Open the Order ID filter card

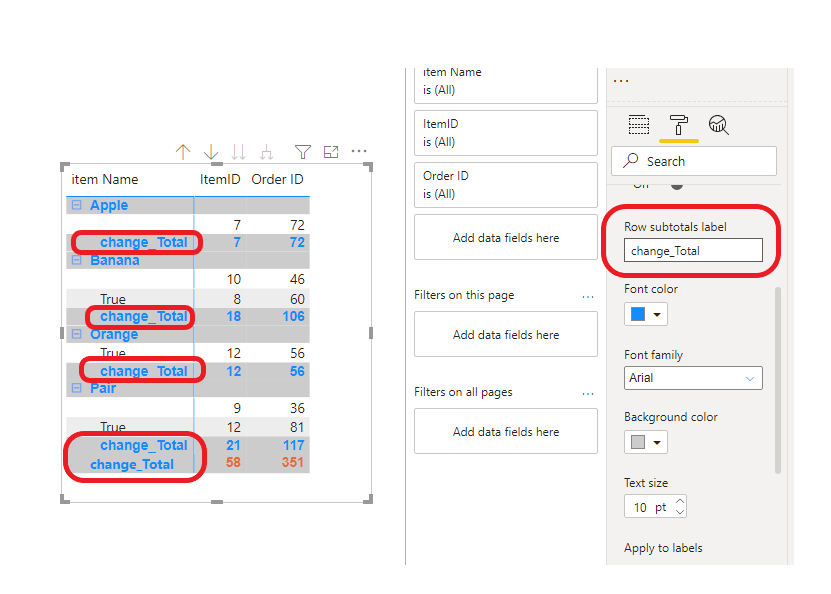506,185
